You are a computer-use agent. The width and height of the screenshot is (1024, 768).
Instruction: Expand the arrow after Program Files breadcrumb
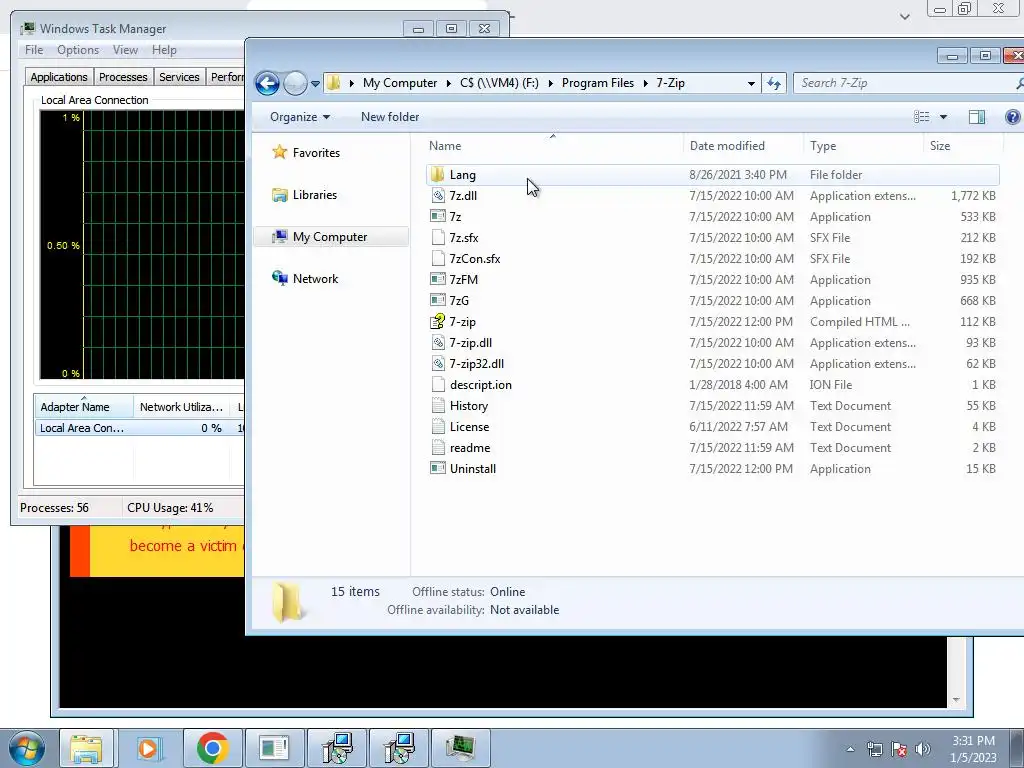(x=645, y=83)
